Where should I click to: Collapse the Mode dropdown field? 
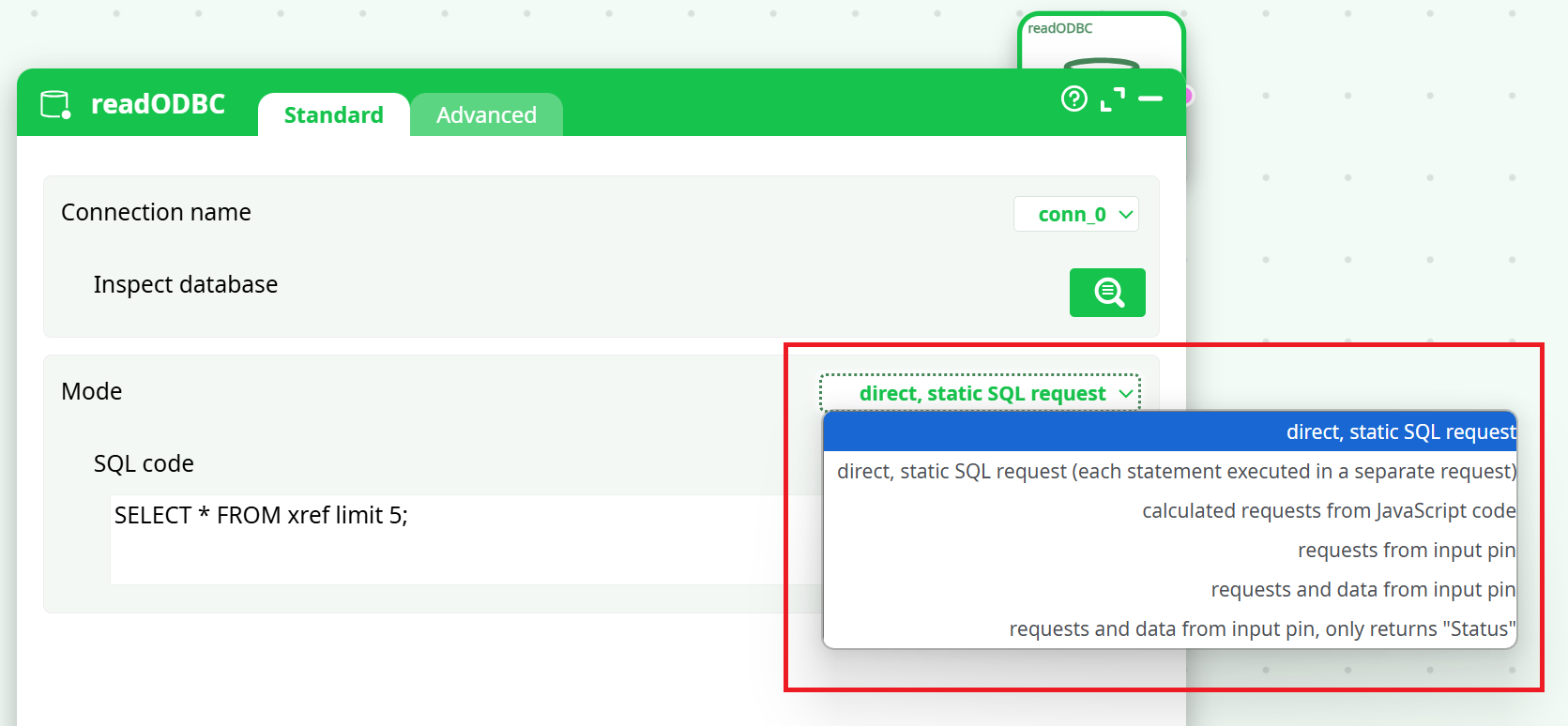pos(981,394)
